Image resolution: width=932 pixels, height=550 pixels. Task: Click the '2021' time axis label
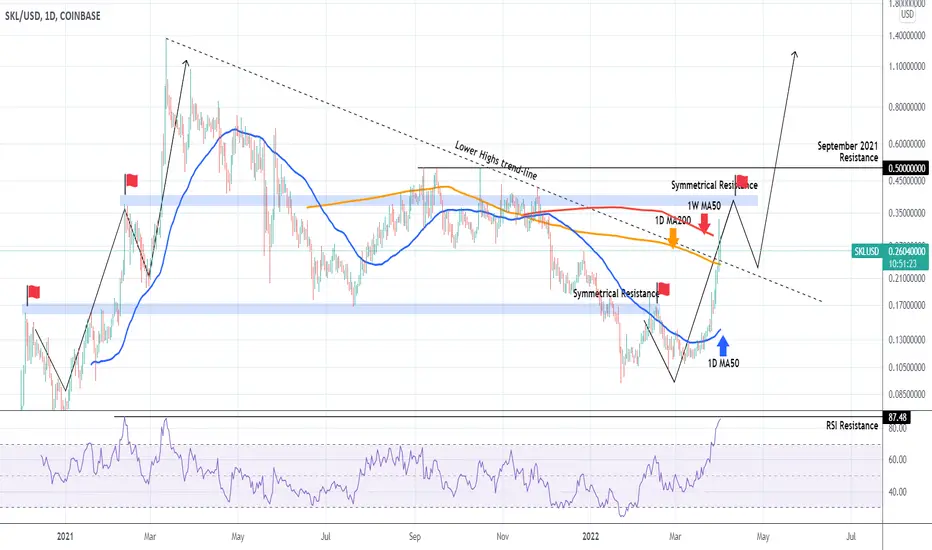pyautogui.click(x=65, y=536)
